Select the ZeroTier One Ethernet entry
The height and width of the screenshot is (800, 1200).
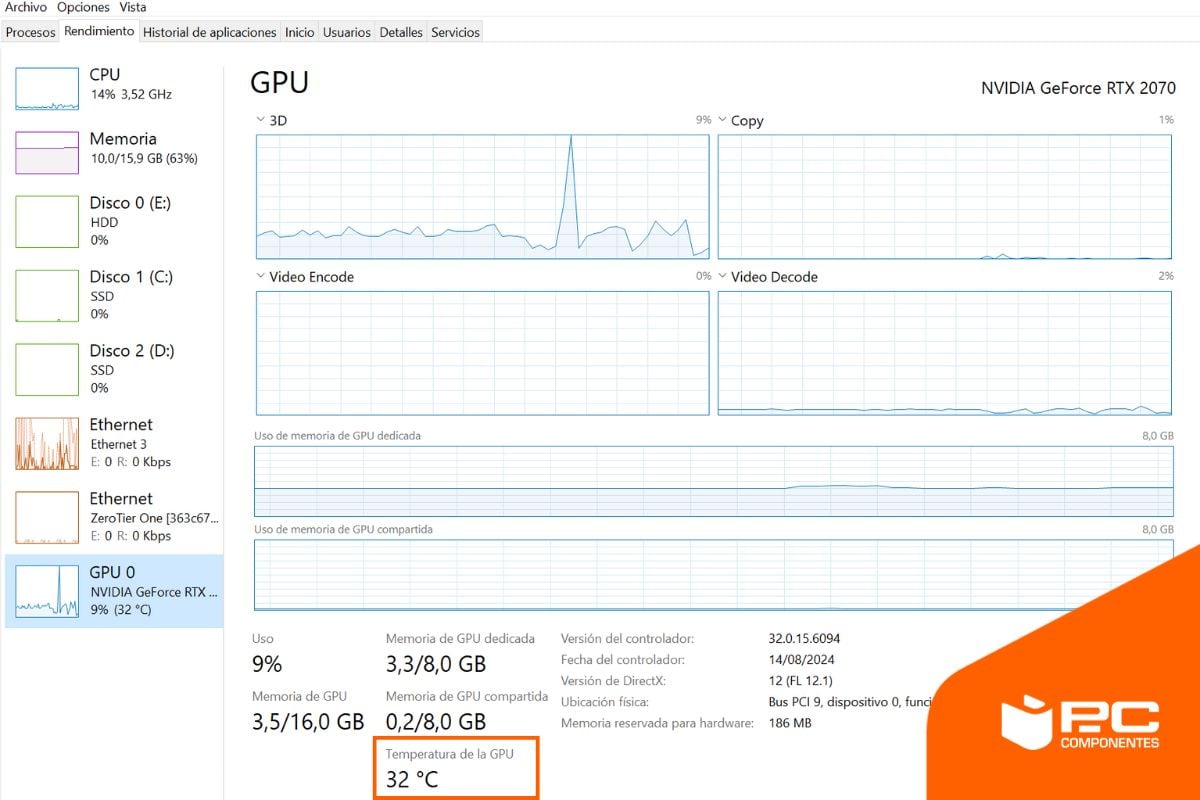point(114,517)
